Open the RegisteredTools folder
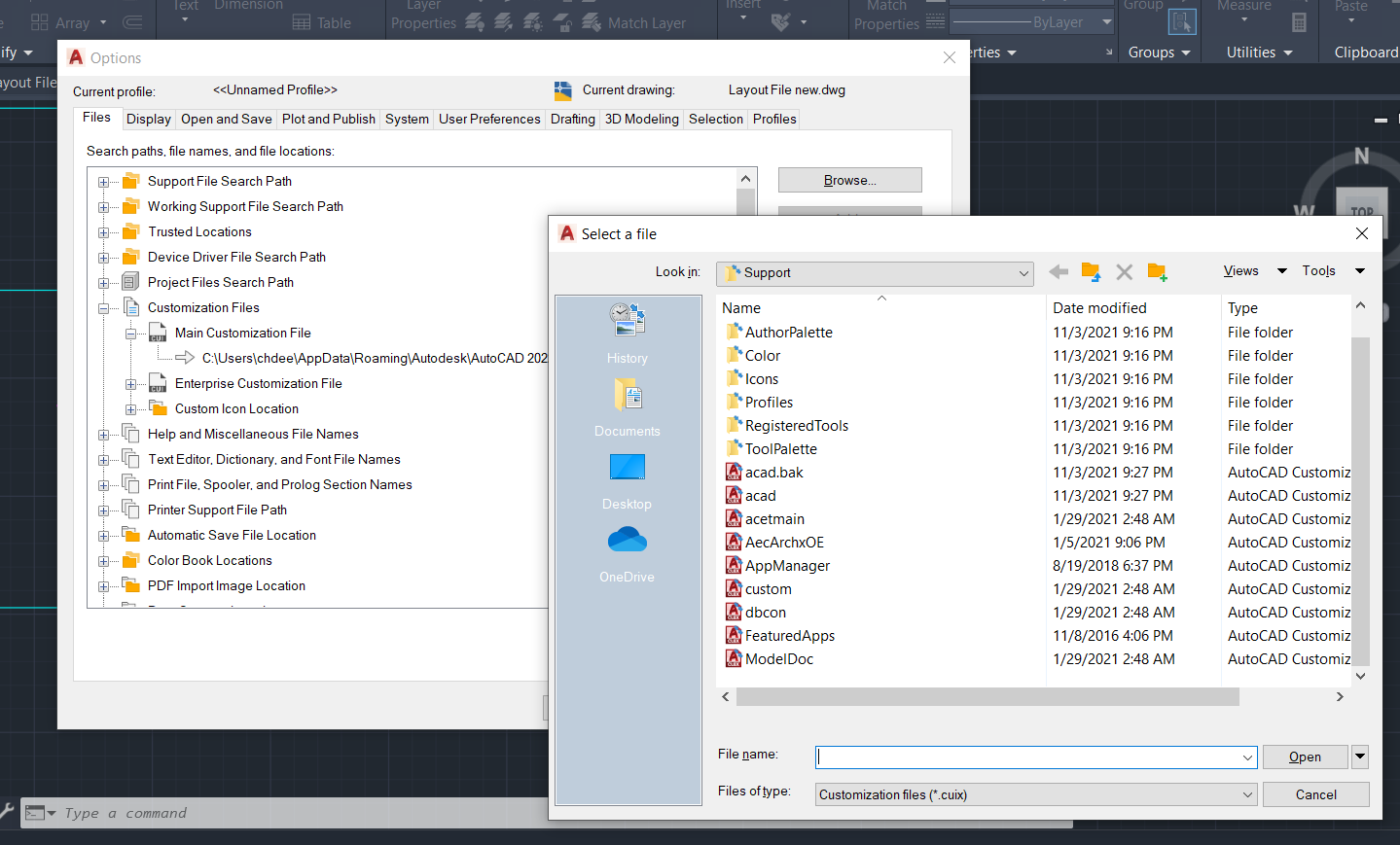Image resolution: width=1400 pixels, height=845 pixels. pyautogui.click(x=788, y=426)
